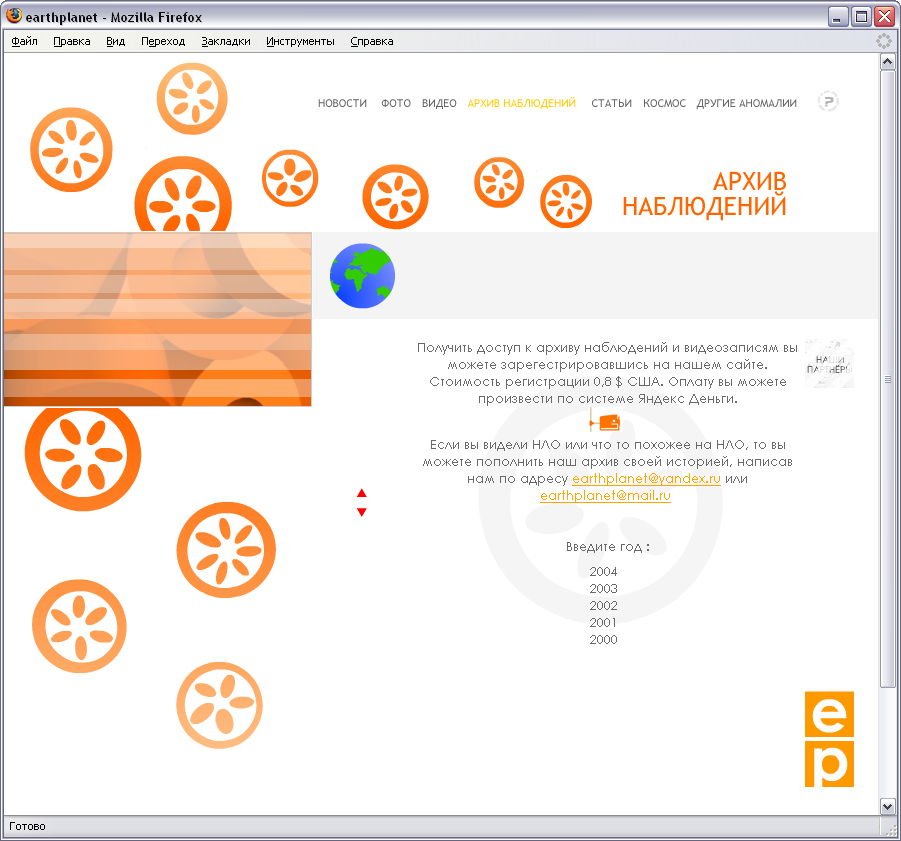Go to the КОСМОС section
Screen dimensions: 901x841
tap(664, 103)
